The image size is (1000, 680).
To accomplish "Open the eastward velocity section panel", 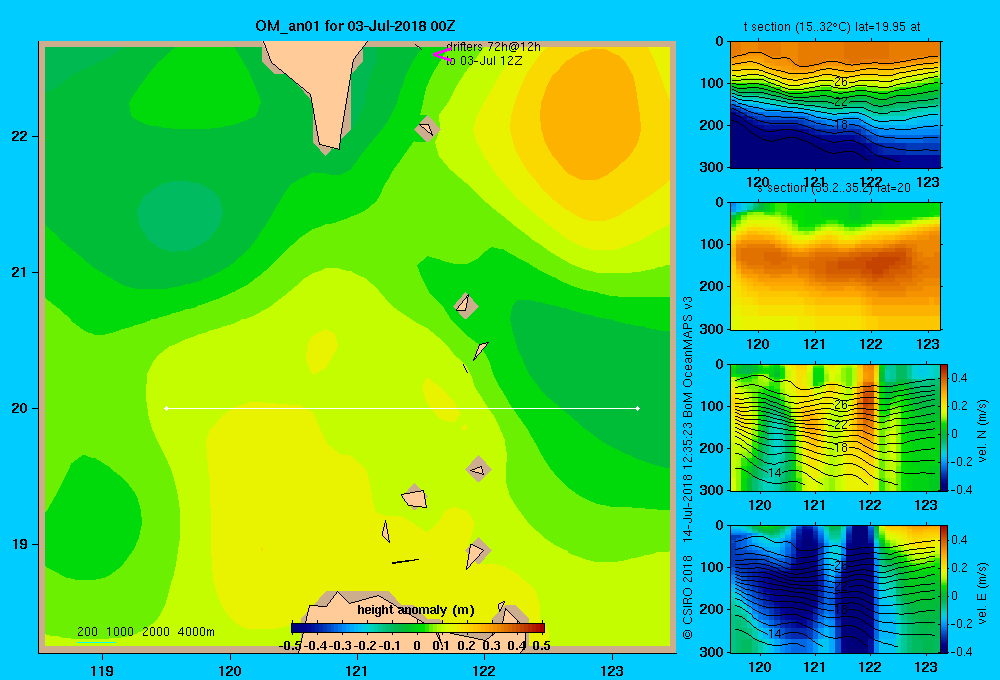I will tap(835, 589).
